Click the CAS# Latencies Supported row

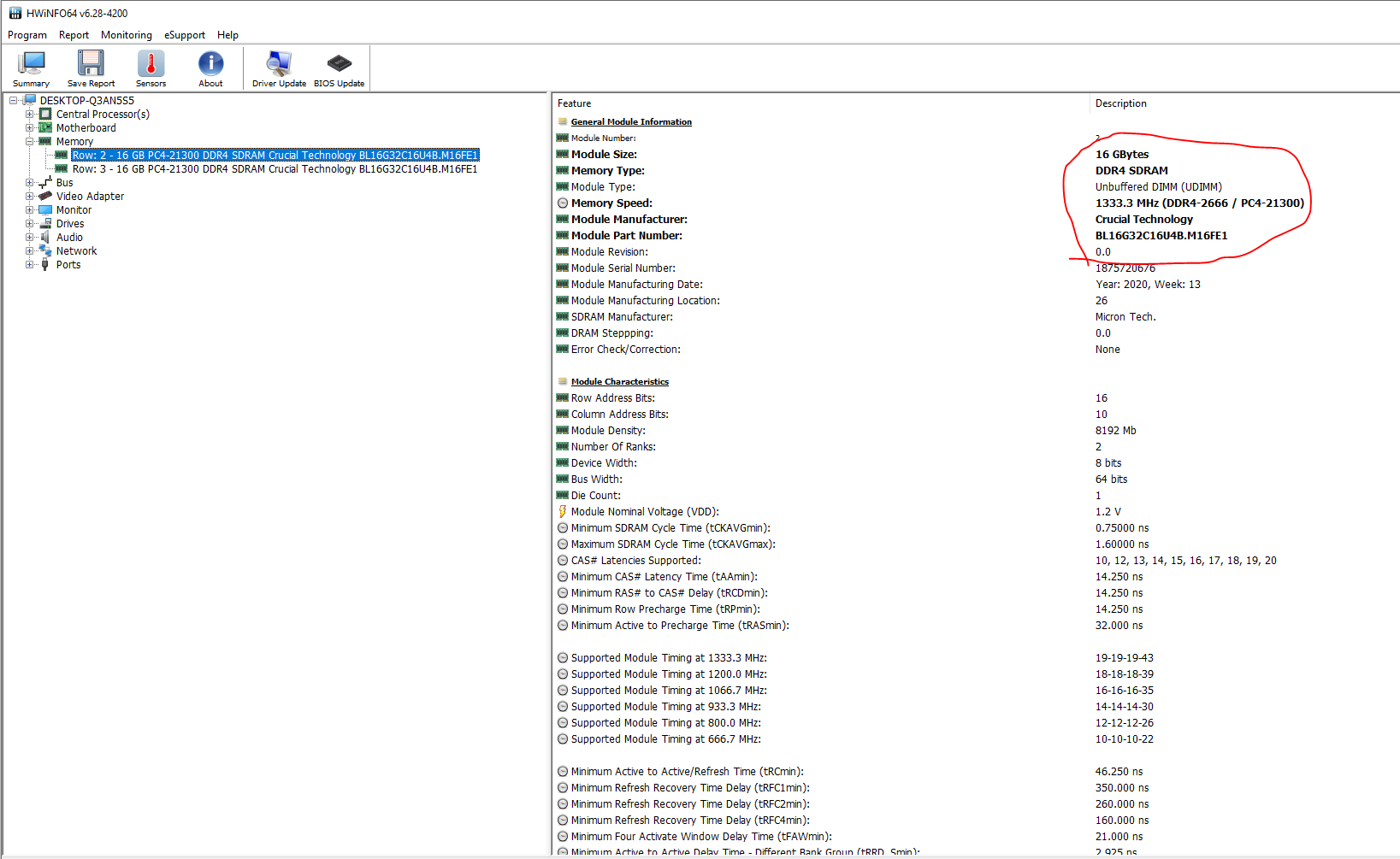click(x=976, y=560)
